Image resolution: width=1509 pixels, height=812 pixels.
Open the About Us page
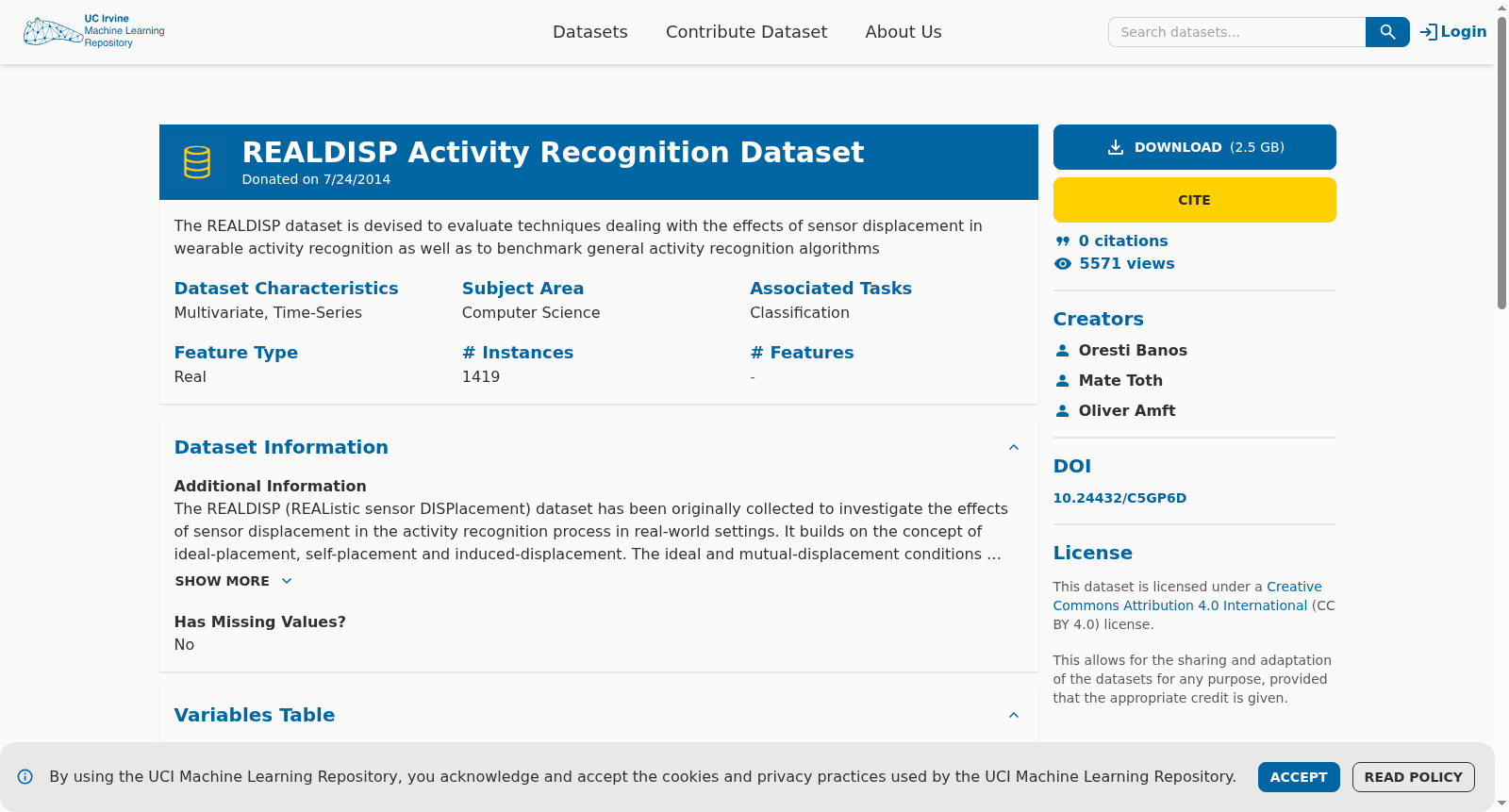point(904,32)
